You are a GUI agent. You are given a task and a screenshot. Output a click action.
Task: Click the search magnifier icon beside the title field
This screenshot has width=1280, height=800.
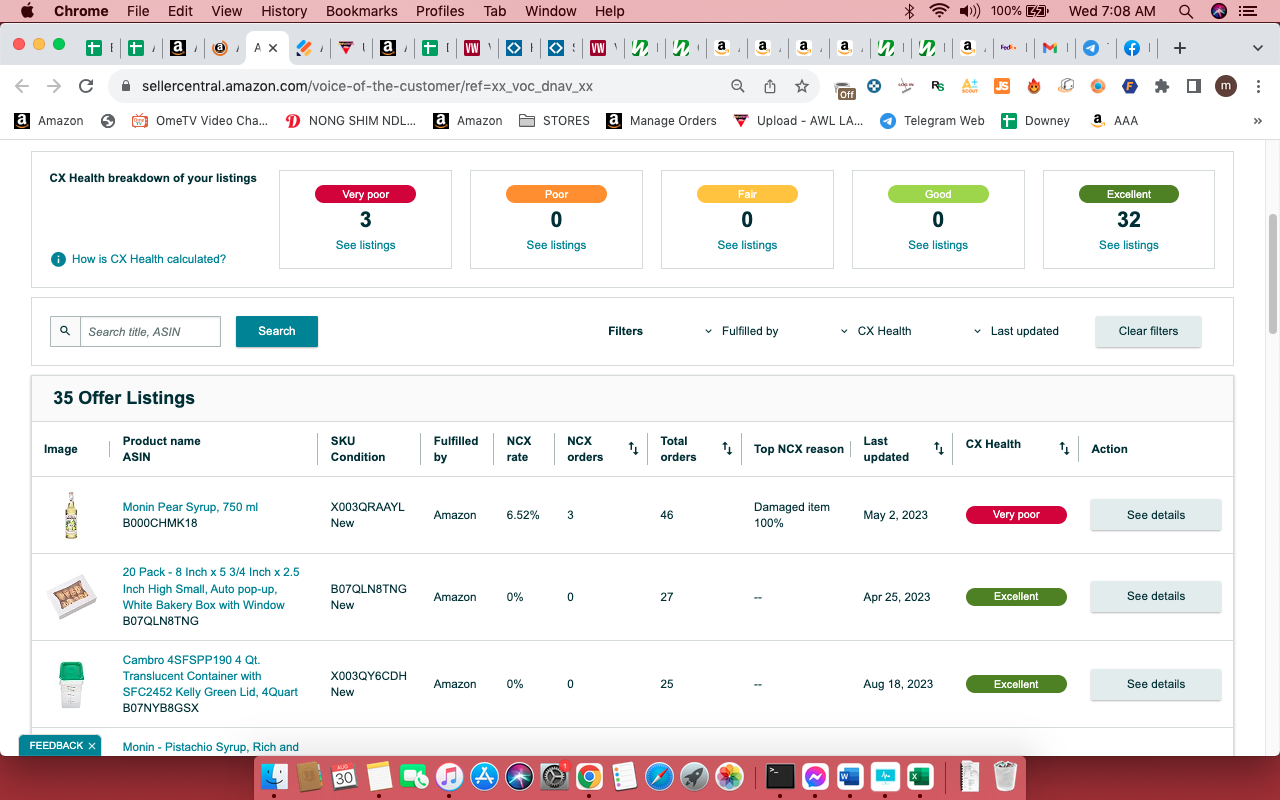pos(65,331)
